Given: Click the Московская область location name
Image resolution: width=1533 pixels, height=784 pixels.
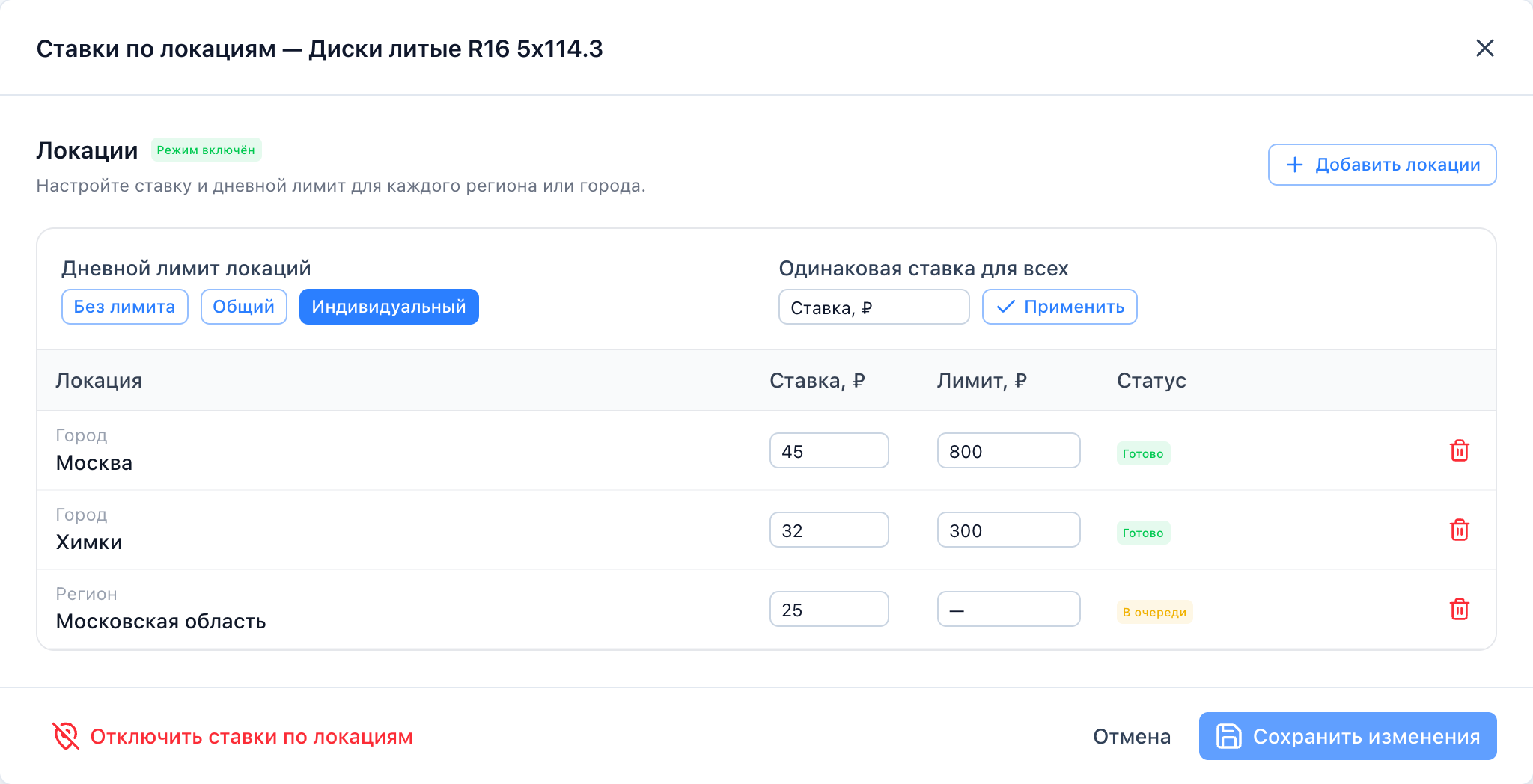Looking at the screenshot, I should [161, 622].
